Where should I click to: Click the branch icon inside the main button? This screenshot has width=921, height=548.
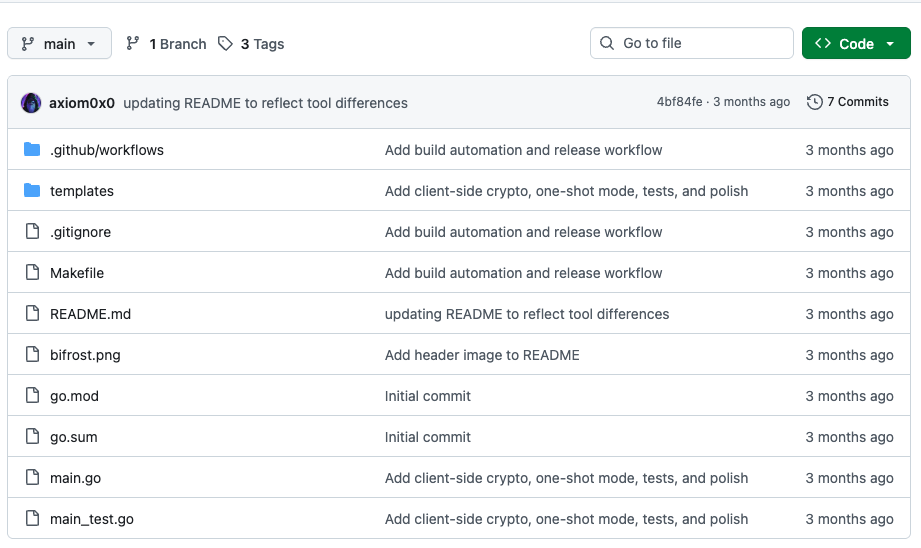click(28, 43)
